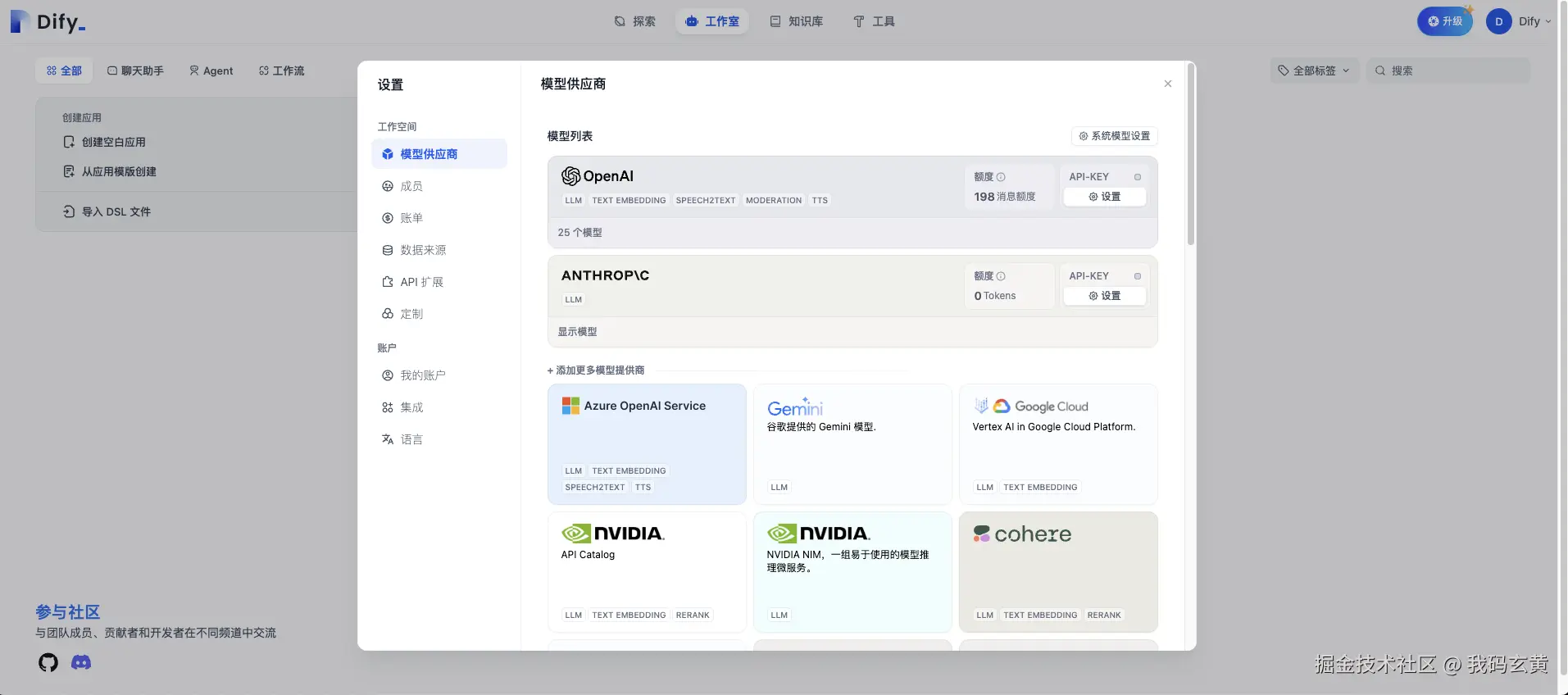Click OpenAI MODERATION tag

click(x=774, y=200)
